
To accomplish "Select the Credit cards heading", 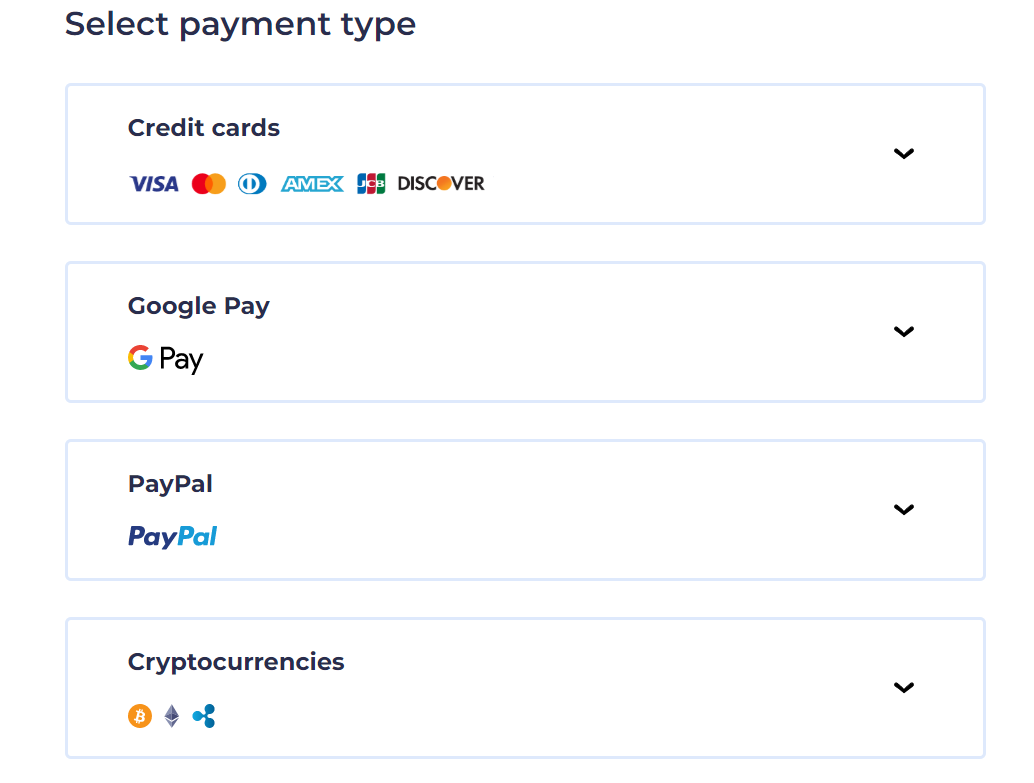I will click(204, 128).
